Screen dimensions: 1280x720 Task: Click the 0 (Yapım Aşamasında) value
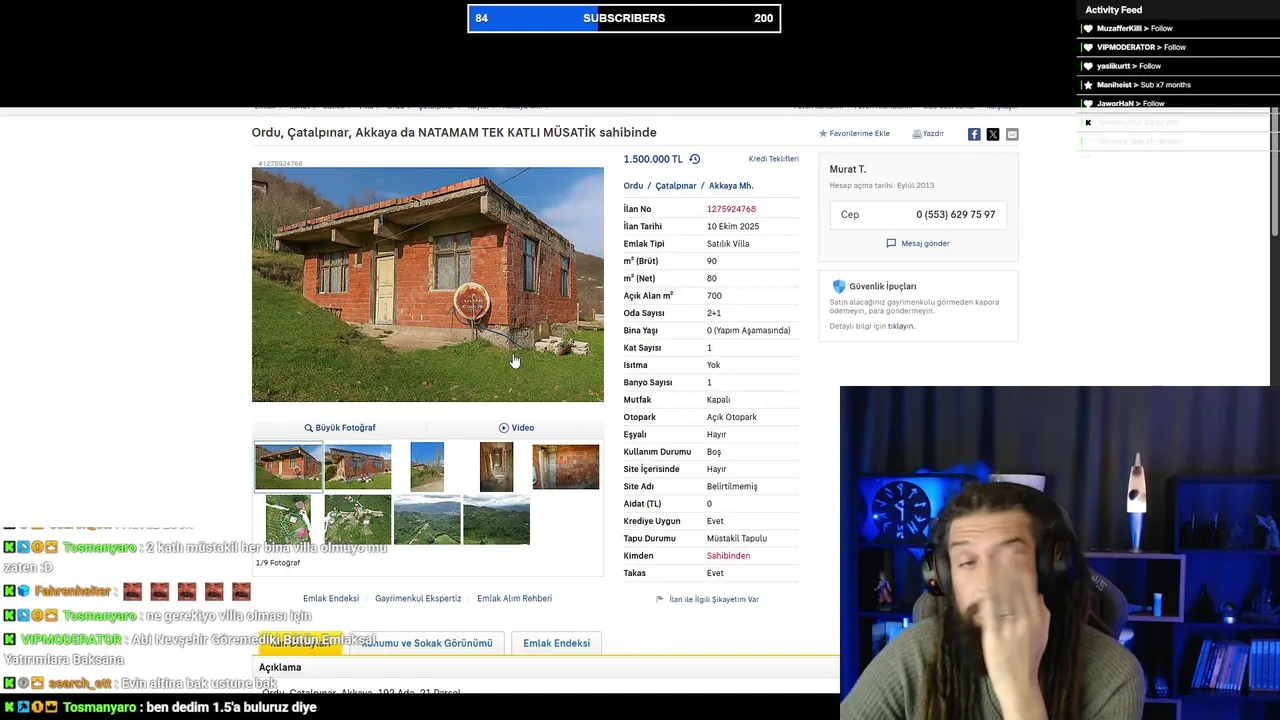point(749,330)
